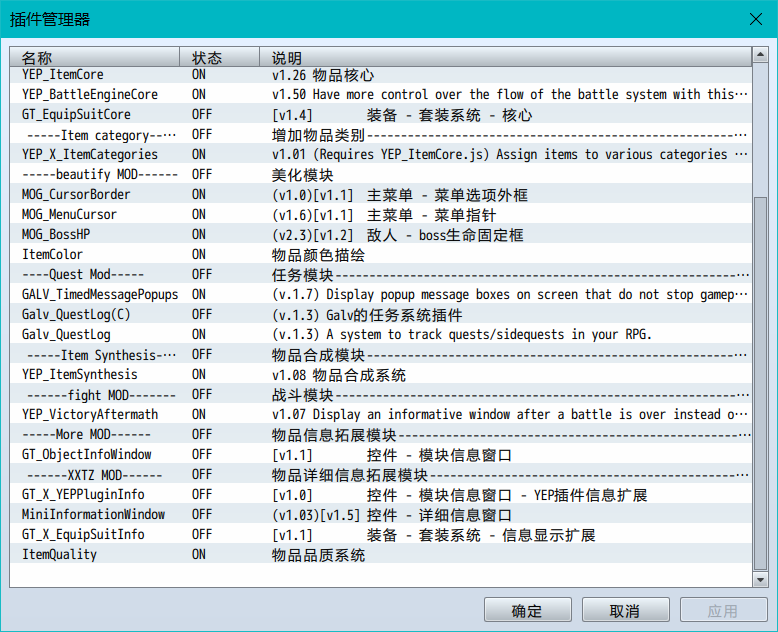Select the MOG_BossHP plugin row
This screenshot has width=778, height=632.
(x=381, y=234)
